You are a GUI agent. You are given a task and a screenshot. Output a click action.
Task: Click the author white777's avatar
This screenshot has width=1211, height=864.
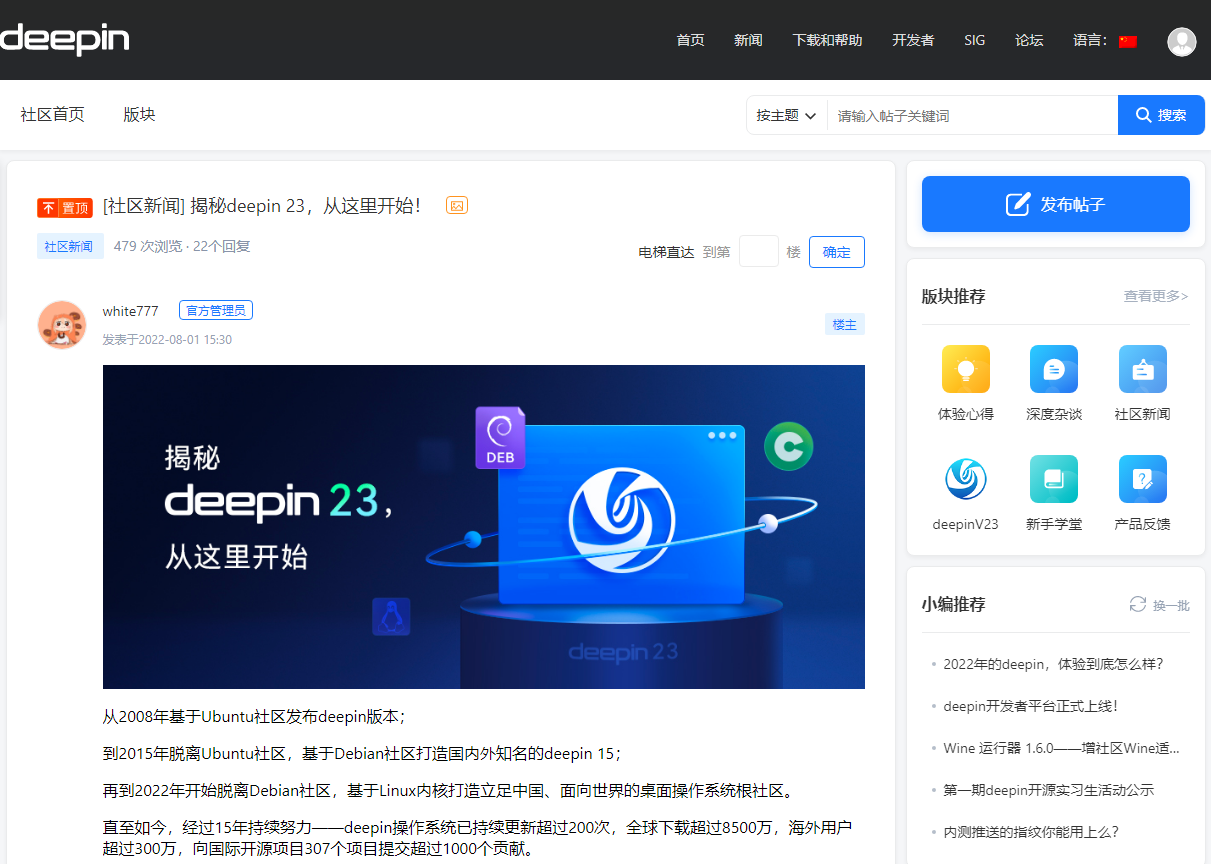click(x=62, y=325)
